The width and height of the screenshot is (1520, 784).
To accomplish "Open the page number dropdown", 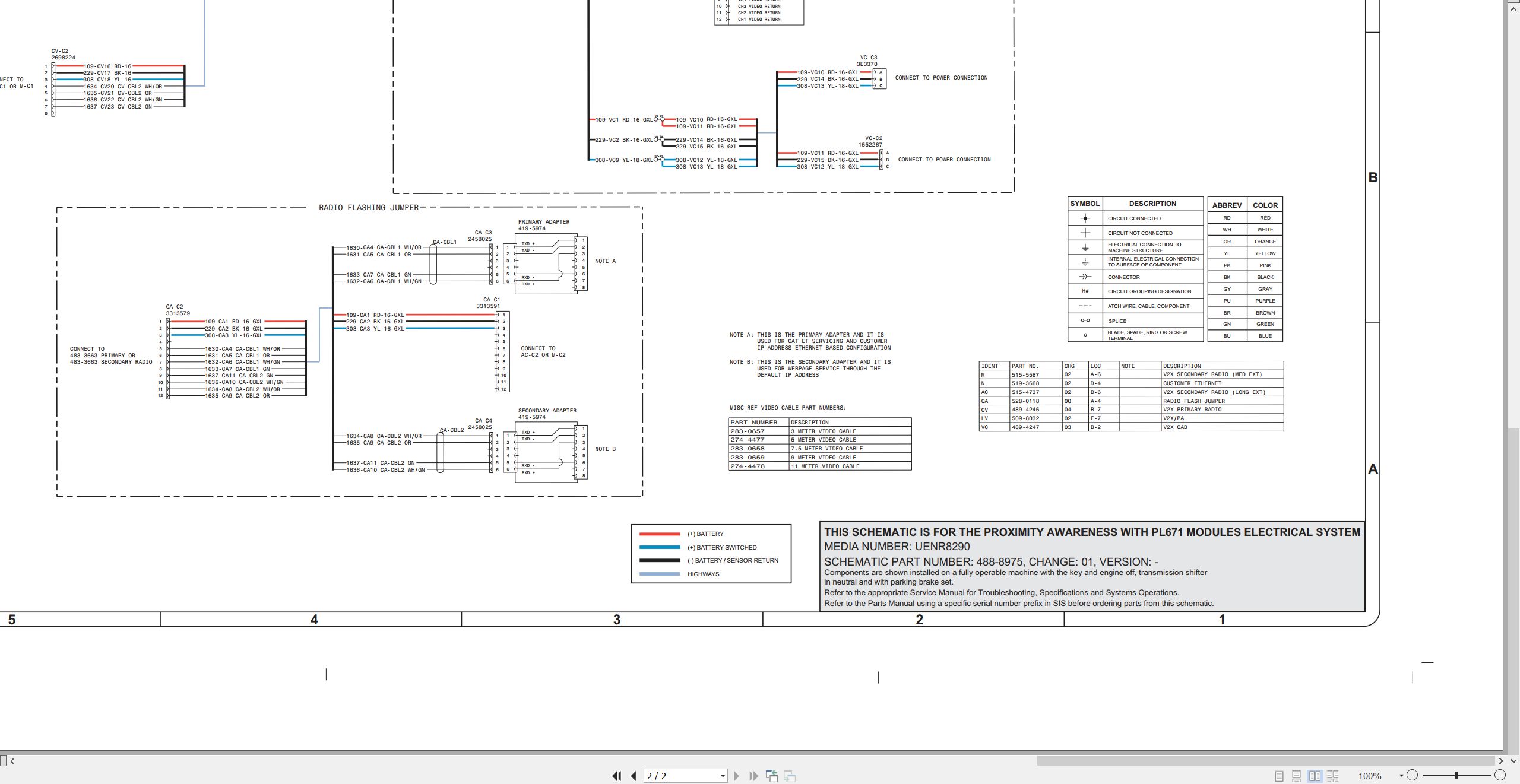I will point(723,776).
